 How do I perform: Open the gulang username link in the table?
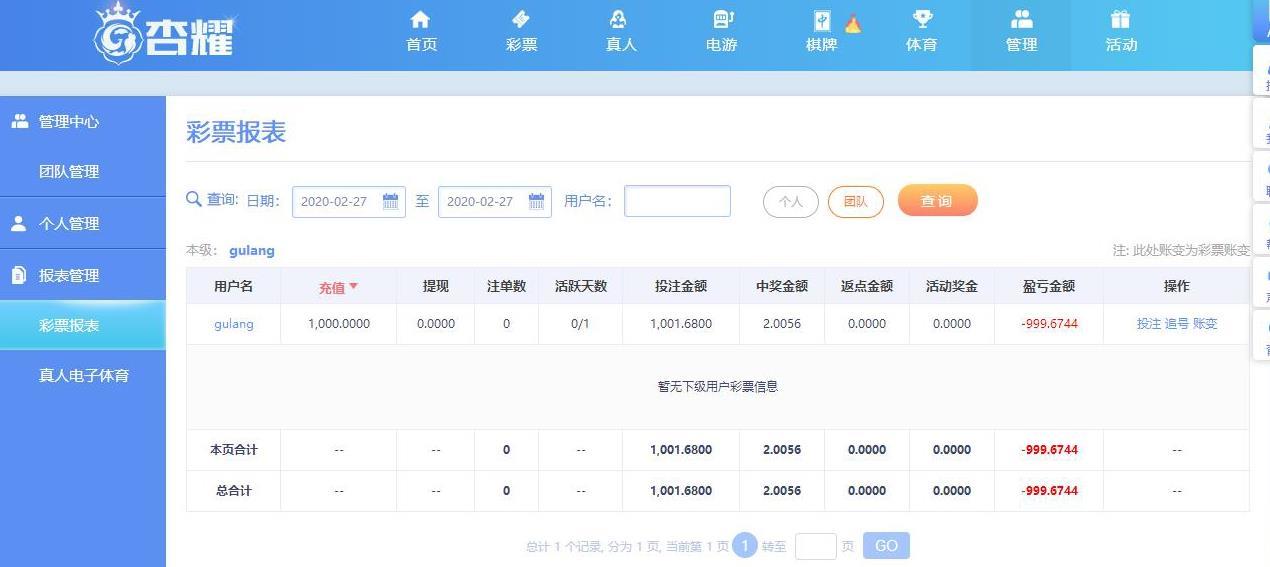point(233,324)
